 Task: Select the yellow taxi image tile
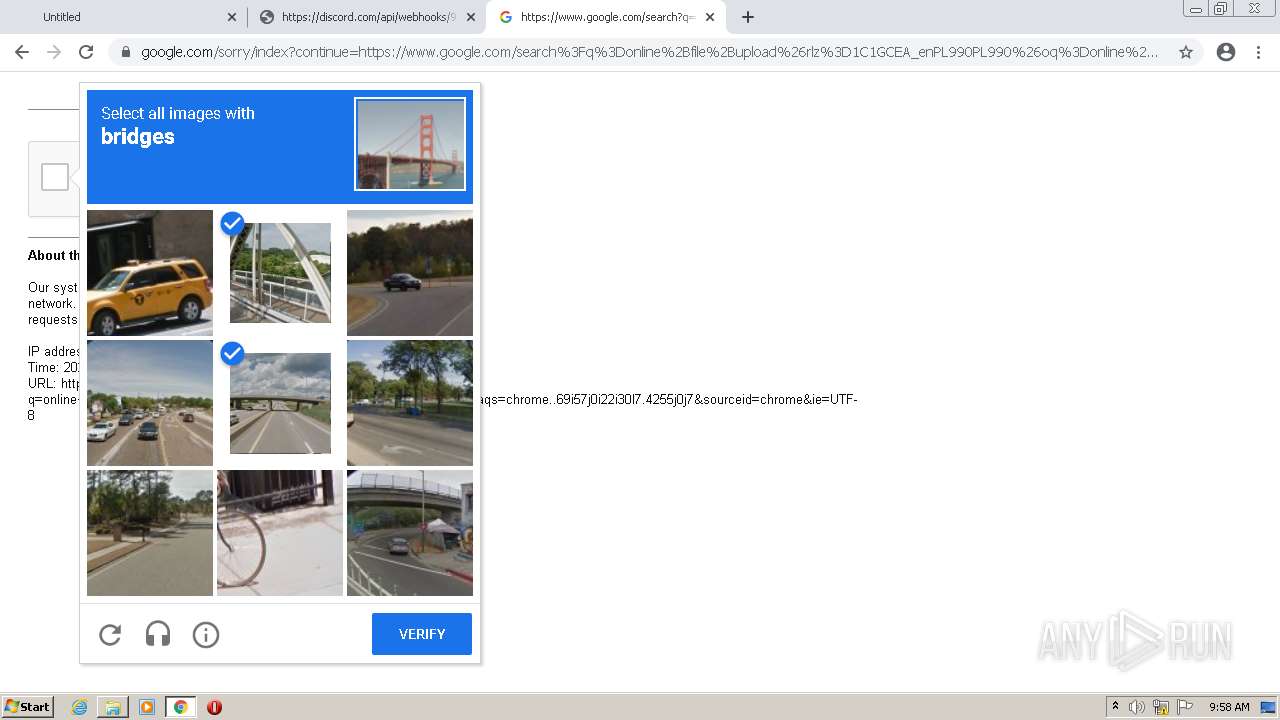(150, 273)
